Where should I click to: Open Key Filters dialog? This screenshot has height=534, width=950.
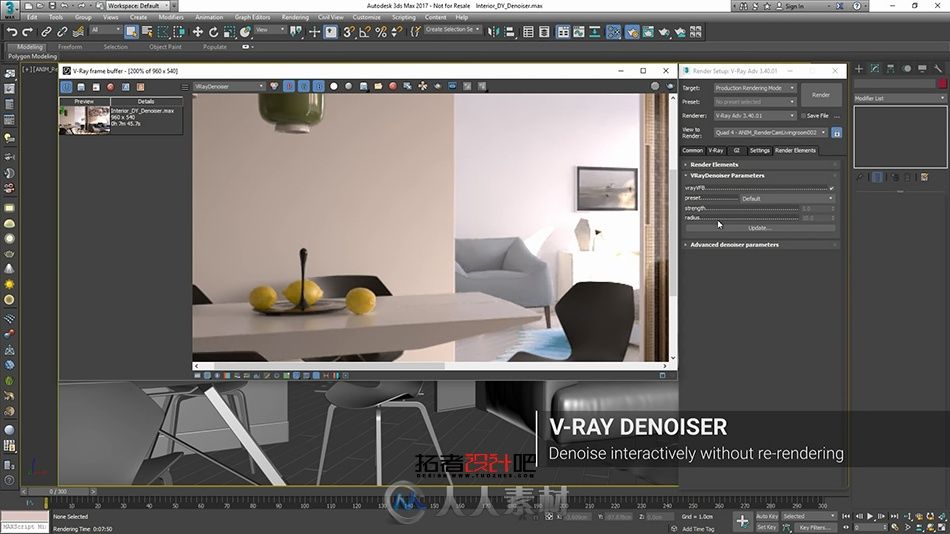pyautogui.click(x=815, y=527)
